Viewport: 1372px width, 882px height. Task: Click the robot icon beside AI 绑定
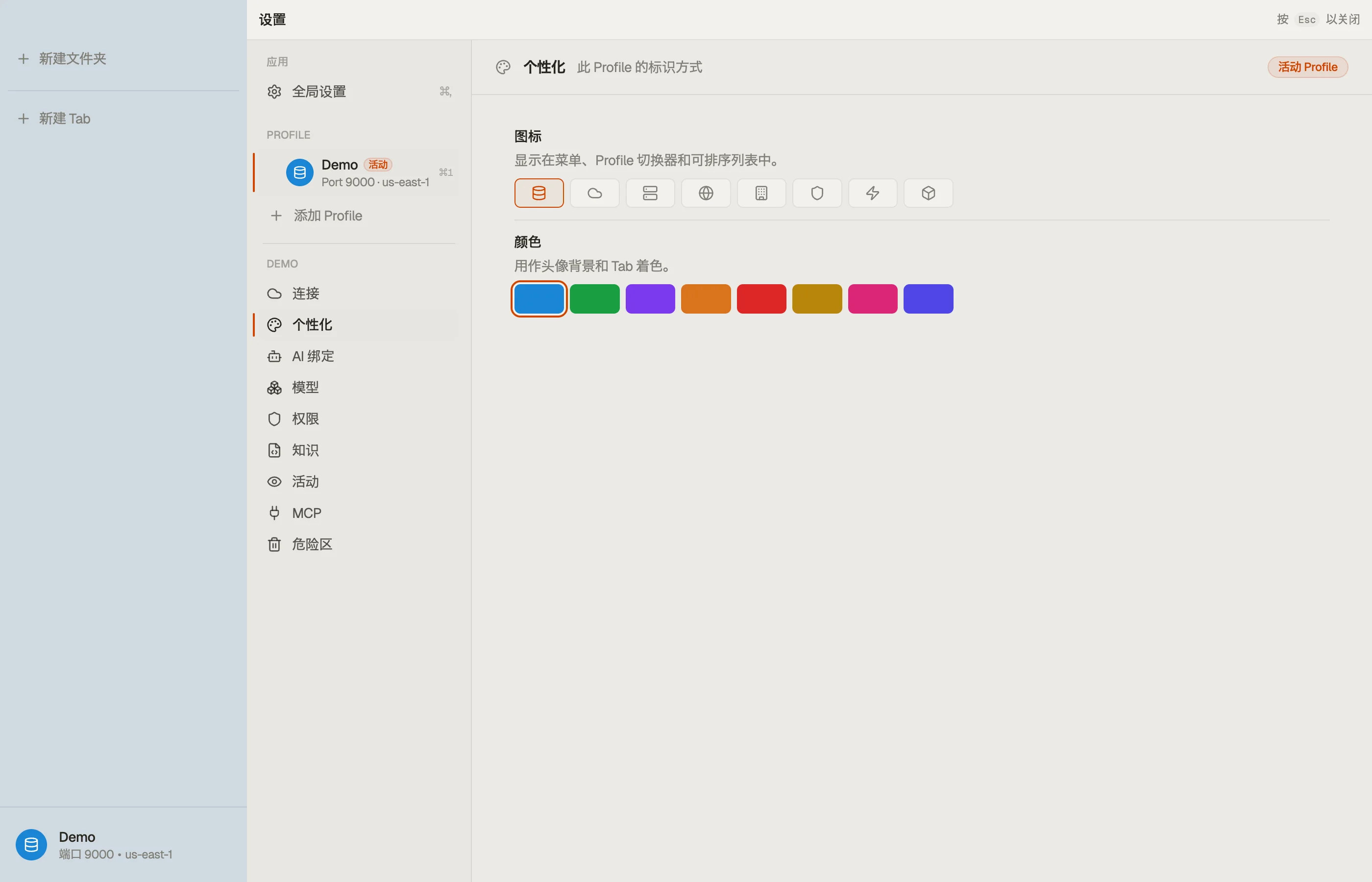click(x=274, y=356)
